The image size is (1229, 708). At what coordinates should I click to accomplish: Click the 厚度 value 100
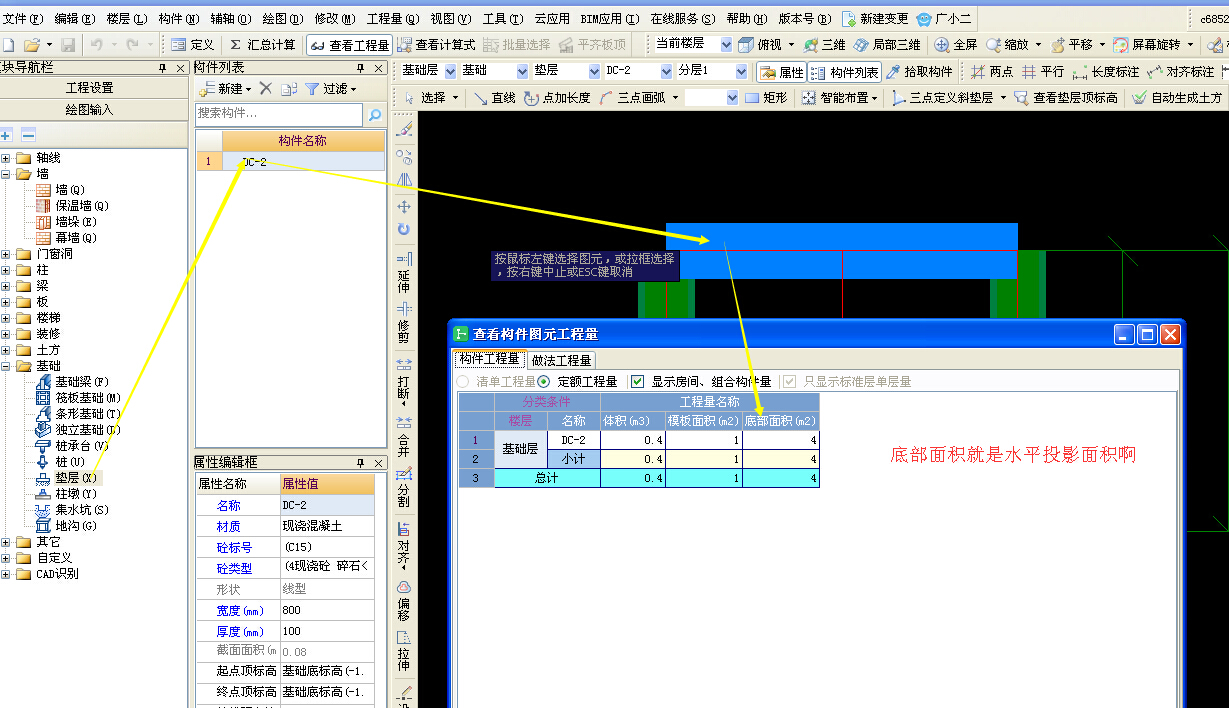pyautogui.click(x=326, y=631)
